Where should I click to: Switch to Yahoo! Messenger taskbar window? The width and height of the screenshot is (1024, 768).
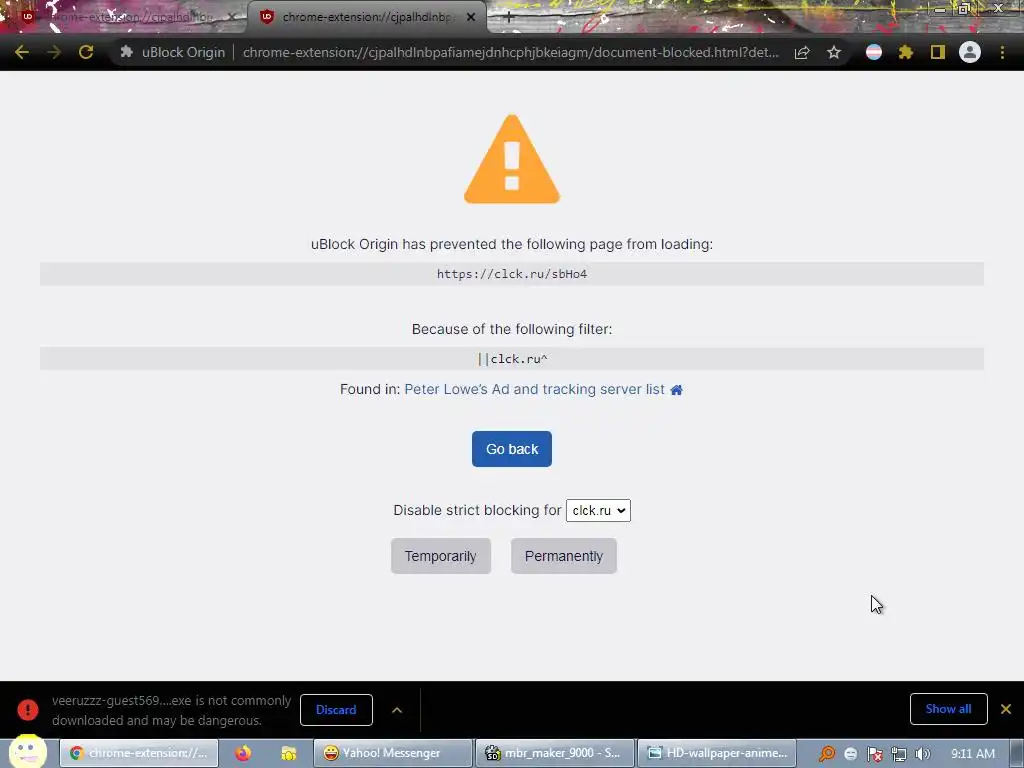click(392, 753)
